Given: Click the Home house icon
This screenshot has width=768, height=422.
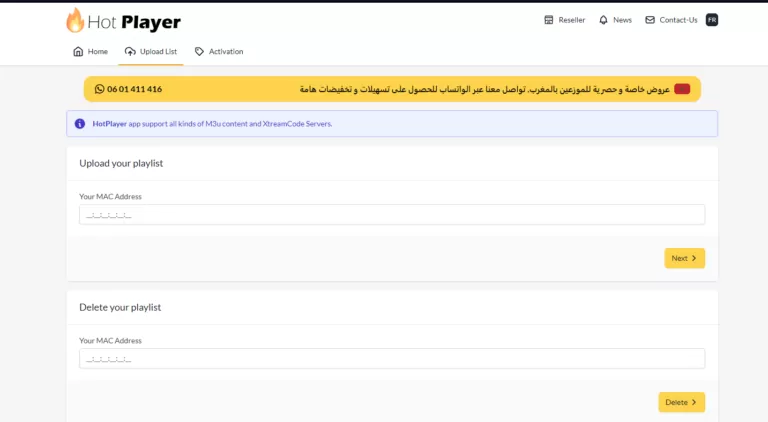Looking at the screenshot, I should [x=78, y=51].
